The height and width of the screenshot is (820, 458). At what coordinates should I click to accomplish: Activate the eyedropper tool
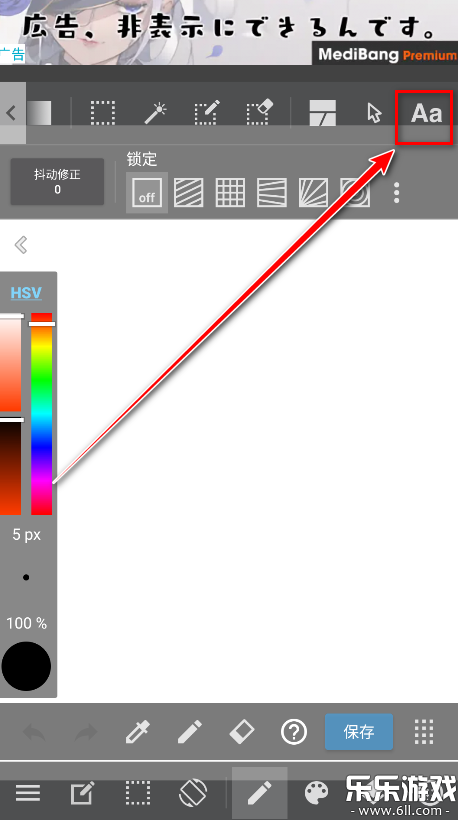[x=138, y=732]
